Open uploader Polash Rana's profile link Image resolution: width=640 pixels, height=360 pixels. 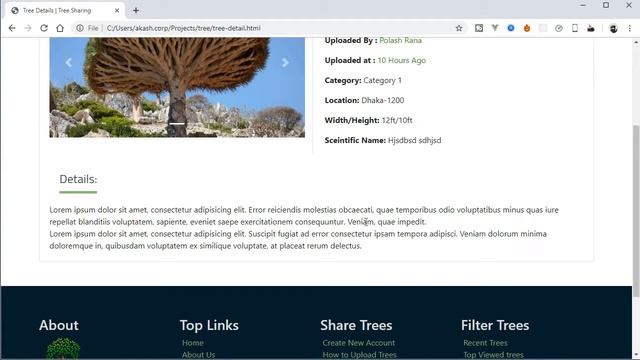point(400,40)
